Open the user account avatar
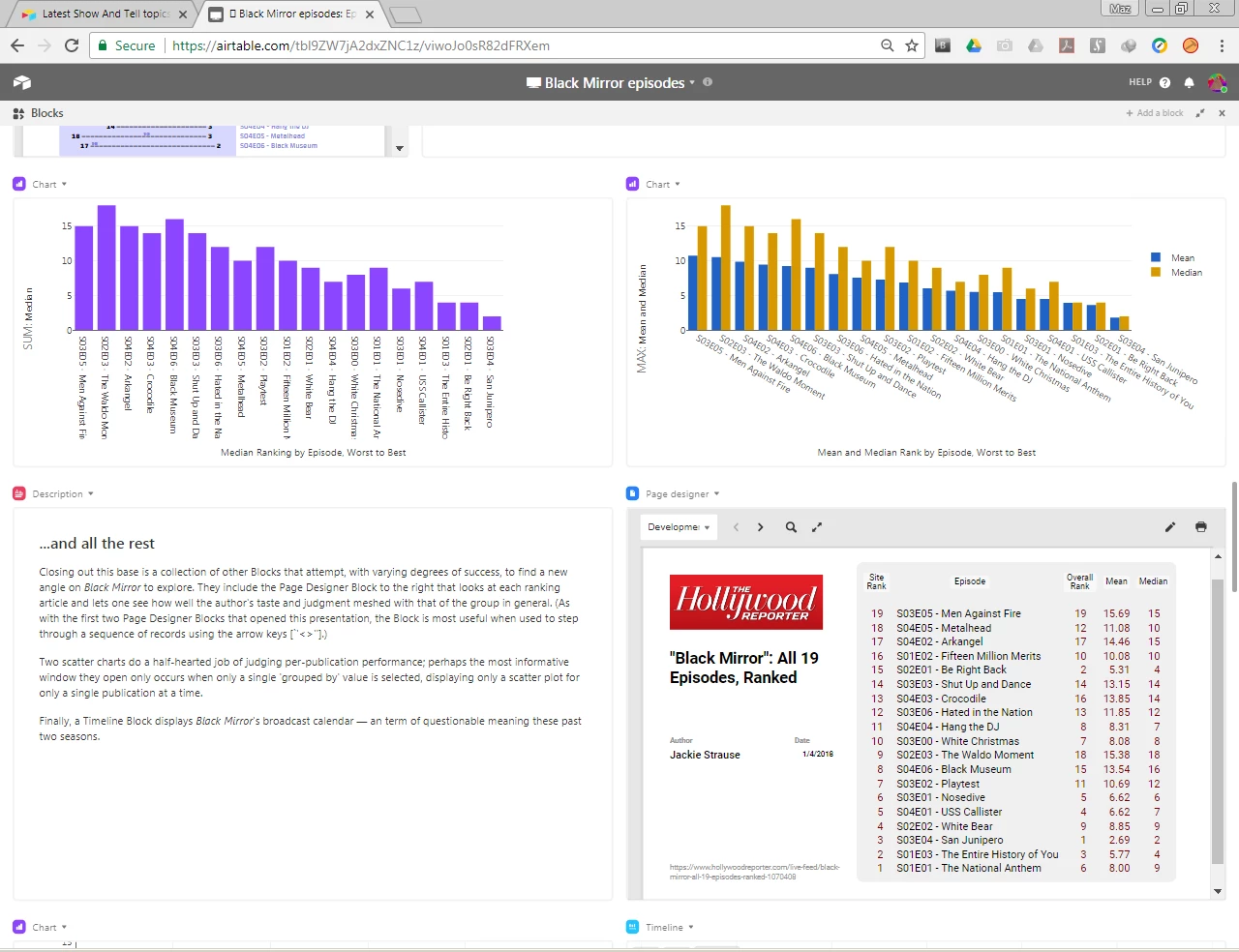This screenshot has height=952, width=1239. [1217, 83]
